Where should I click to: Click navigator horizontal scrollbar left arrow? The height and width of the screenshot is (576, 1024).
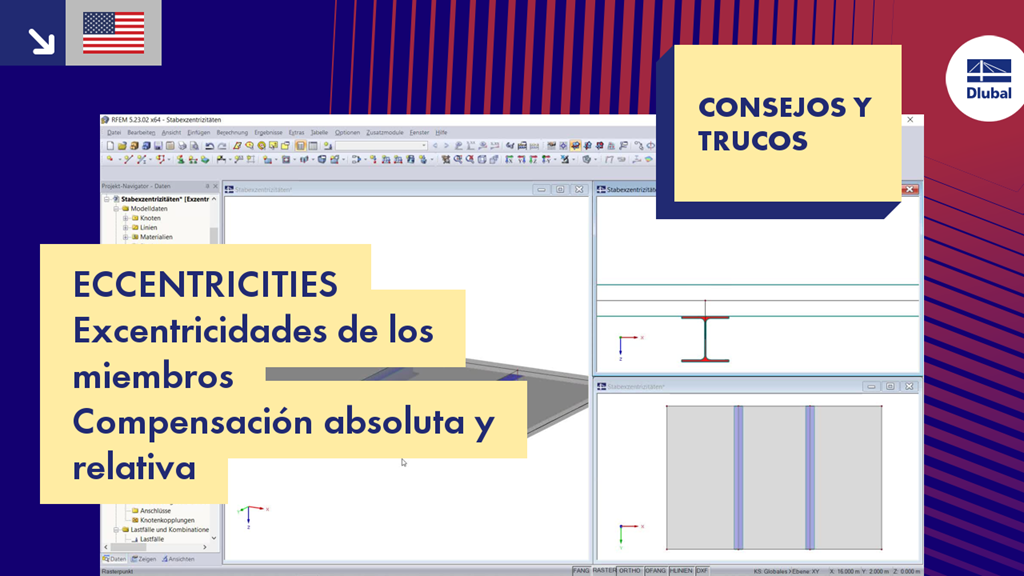tap(106, 547)
